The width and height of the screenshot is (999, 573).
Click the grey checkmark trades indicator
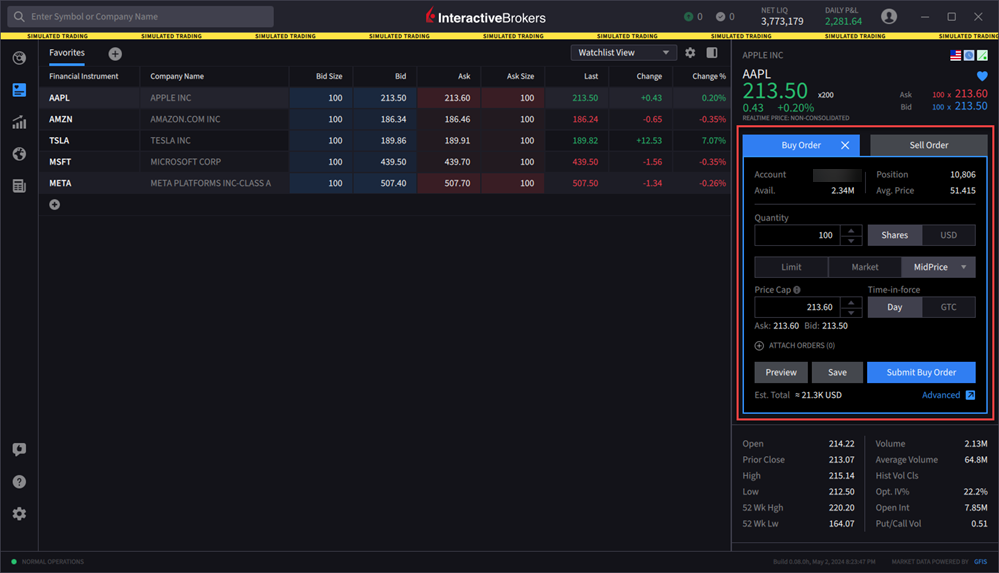click(721, 17)
